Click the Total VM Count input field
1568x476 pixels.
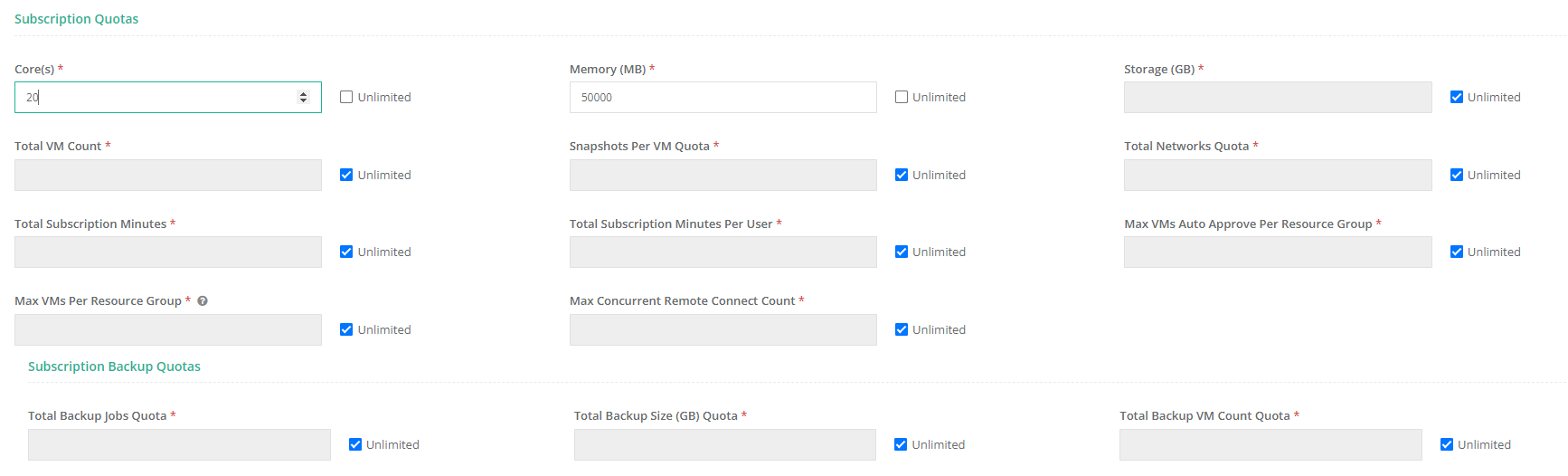[x=167, y=176]
